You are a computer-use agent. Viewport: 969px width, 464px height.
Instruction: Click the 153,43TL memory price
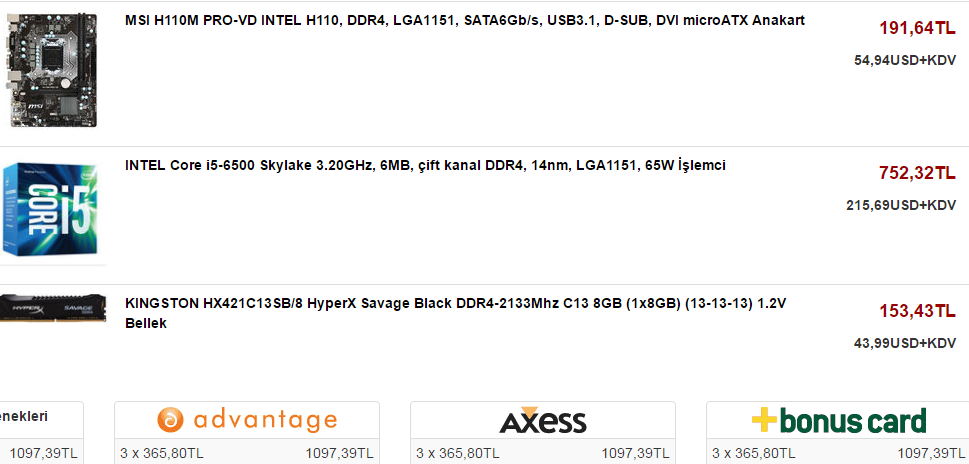point(917,311)
